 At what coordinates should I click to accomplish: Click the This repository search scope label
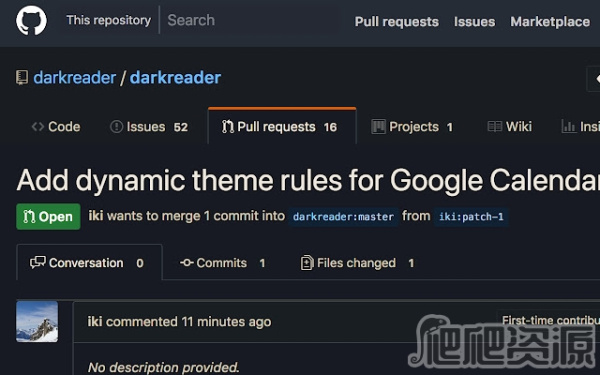pos(109,20)
